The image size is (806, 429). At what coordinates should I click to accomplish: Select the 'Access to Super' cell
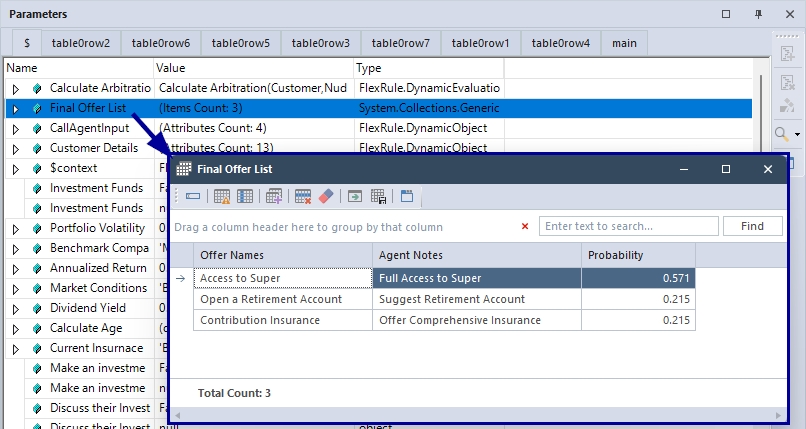click(283, 278)
